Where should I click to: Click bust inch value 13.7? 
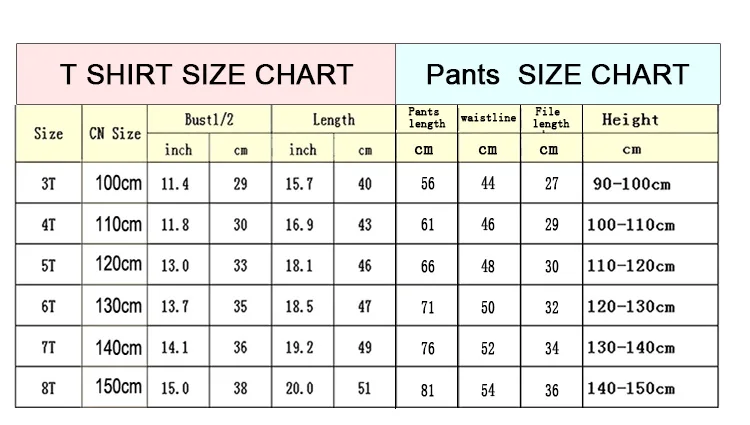tap(175, 306)
